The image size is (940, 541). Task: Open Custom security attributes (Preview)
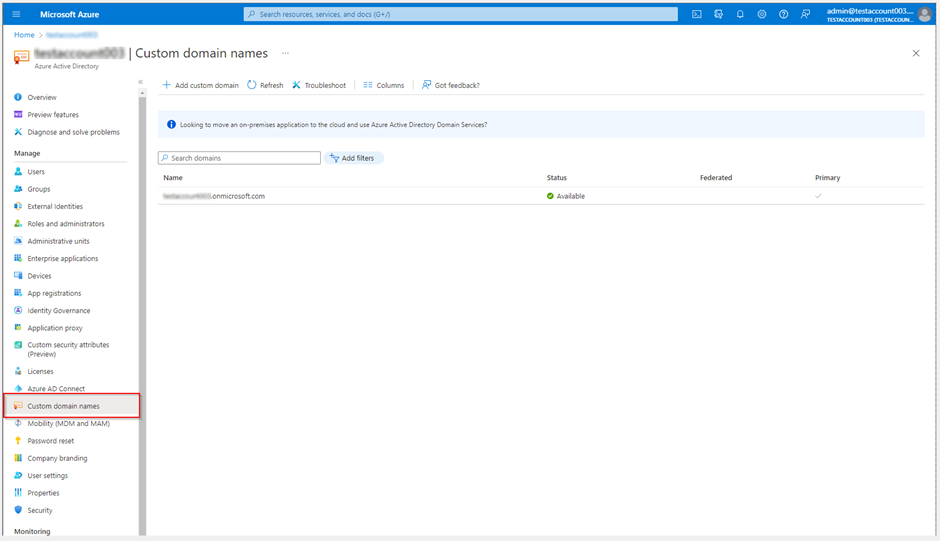pos(62,349)
